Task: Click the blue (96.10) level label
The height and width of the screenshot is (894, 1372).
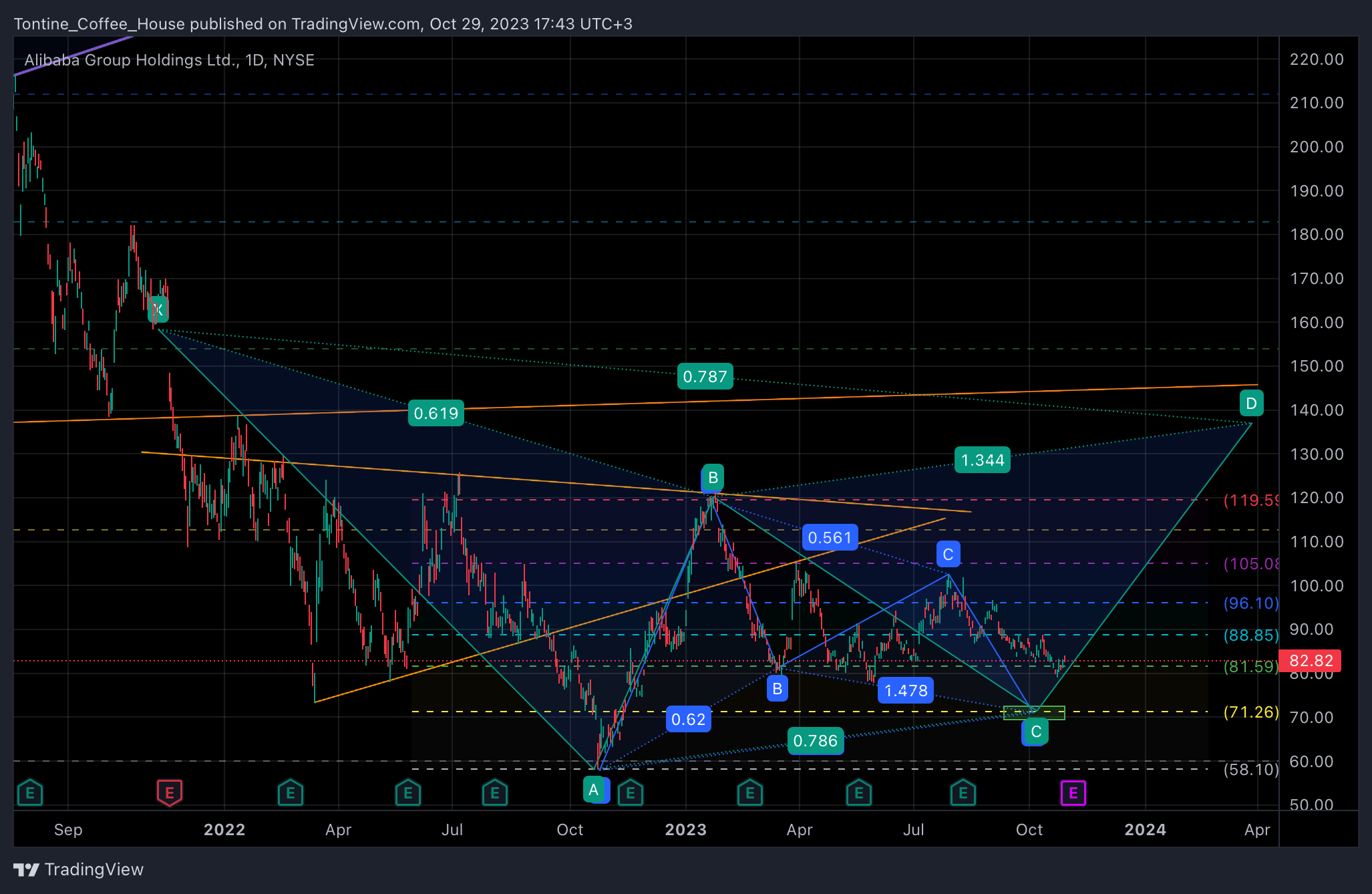Action: coord(1250,603)
